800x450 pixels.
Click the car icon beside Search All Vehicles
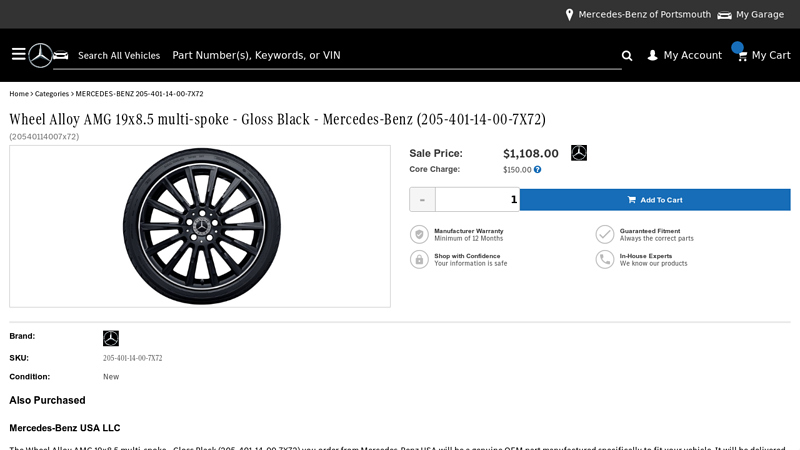tap(61, 55)
